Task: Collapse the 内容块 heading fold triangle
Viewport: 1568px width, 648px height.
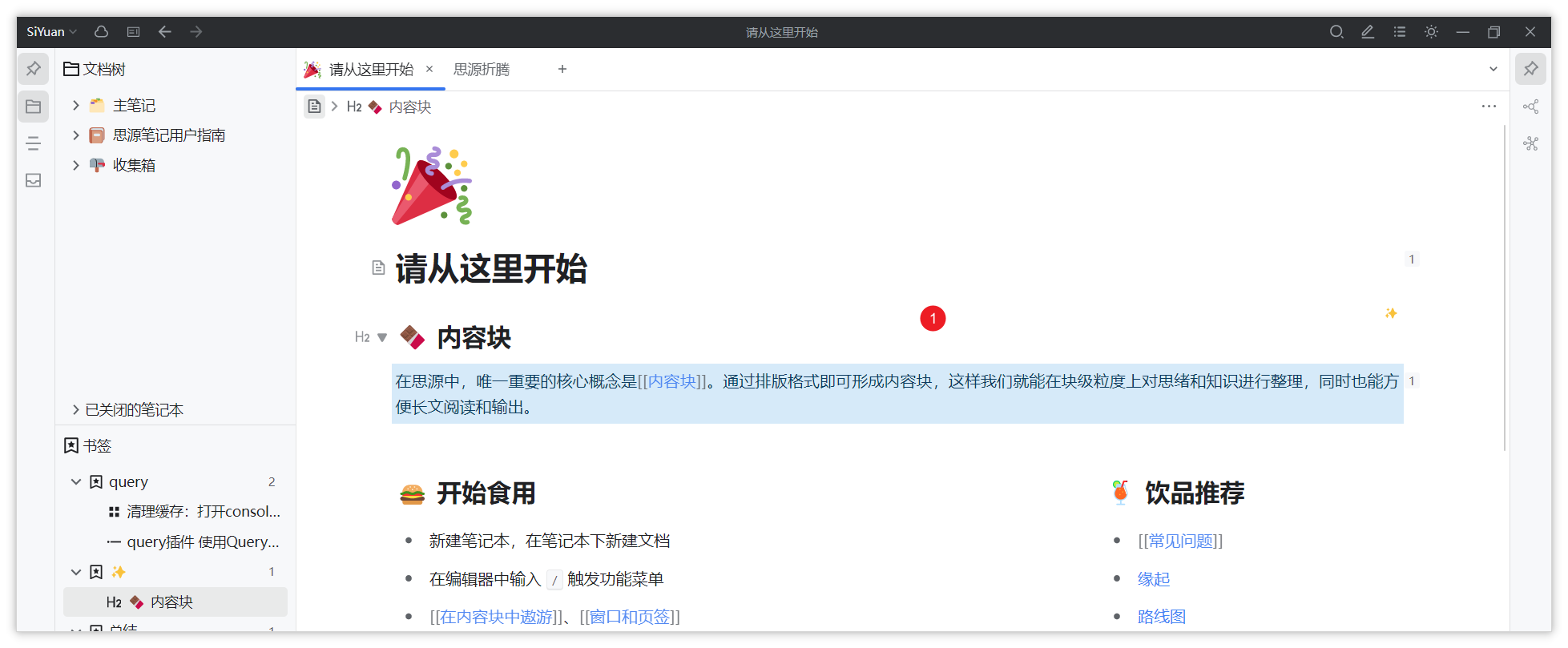Action: point(382,337)
